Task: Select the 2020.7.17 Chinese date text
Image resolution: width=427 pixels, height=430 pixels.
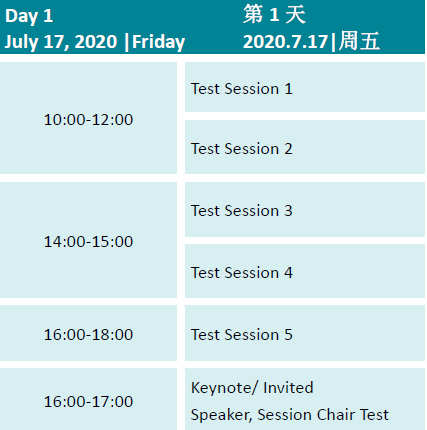Action: [x=286, y=42]
